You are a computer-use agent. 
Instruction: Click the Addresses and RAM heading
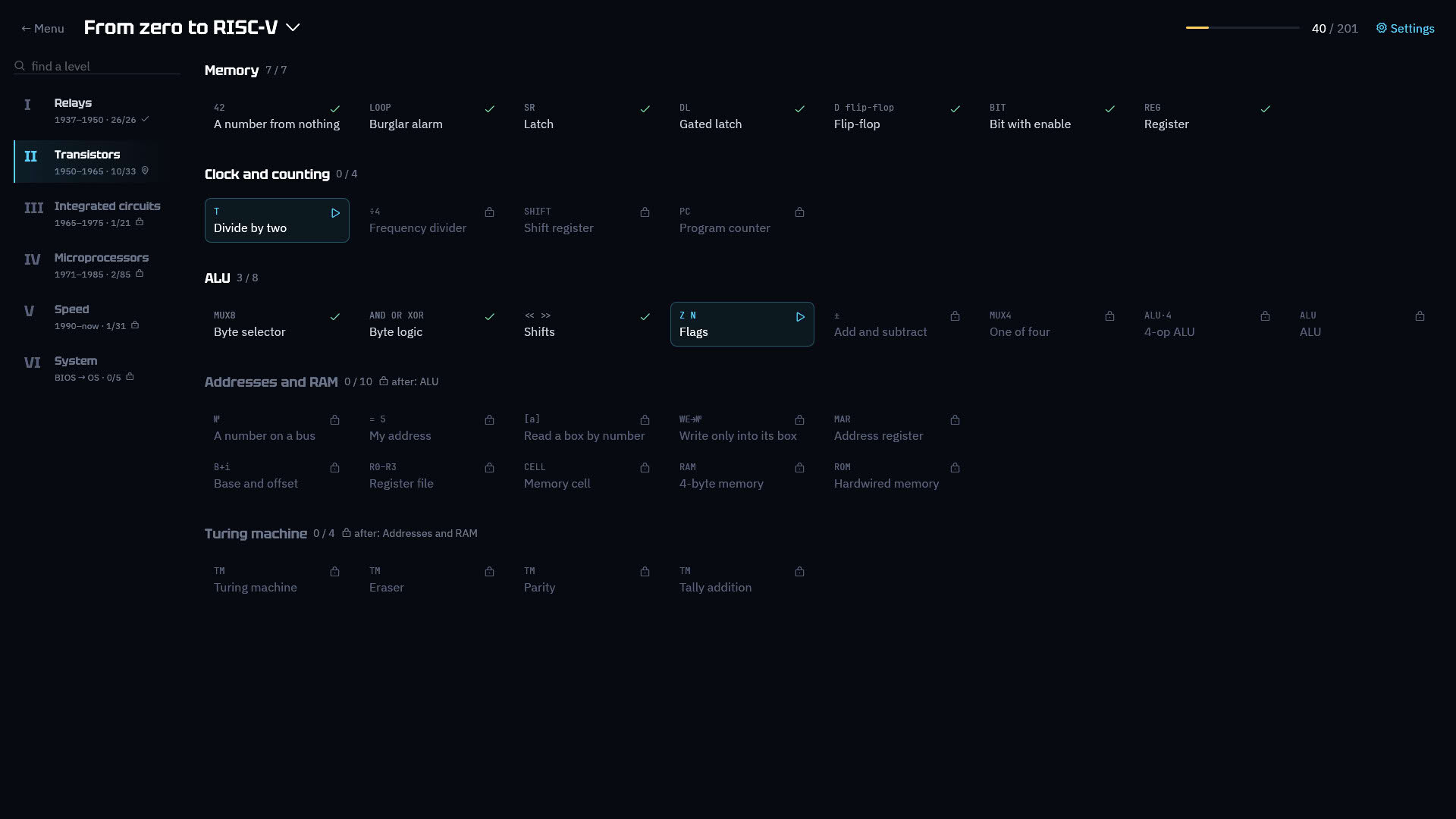click(271, 382)
